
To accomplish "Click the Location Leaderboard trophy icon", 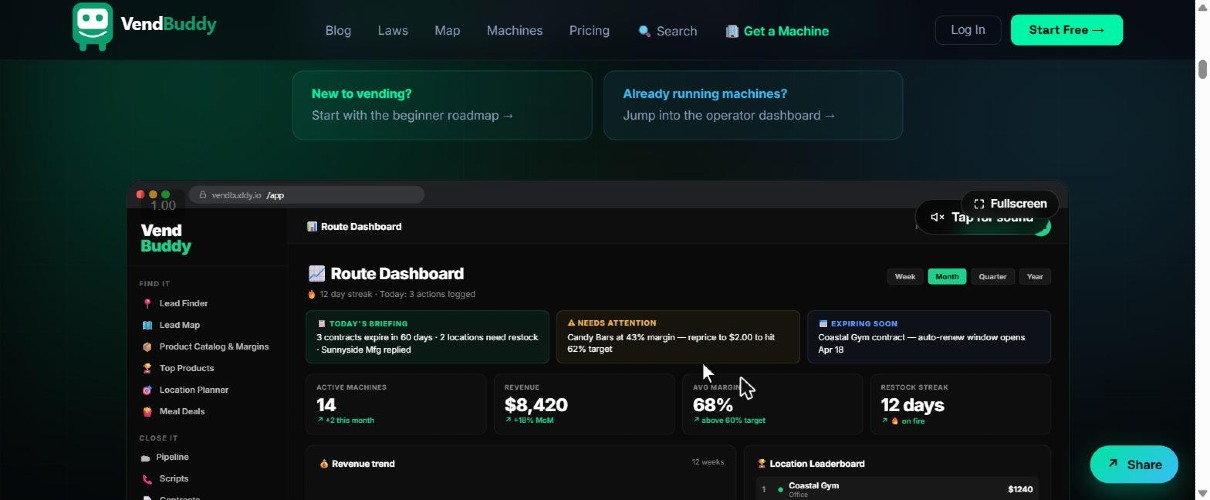I will click(762, 464).
